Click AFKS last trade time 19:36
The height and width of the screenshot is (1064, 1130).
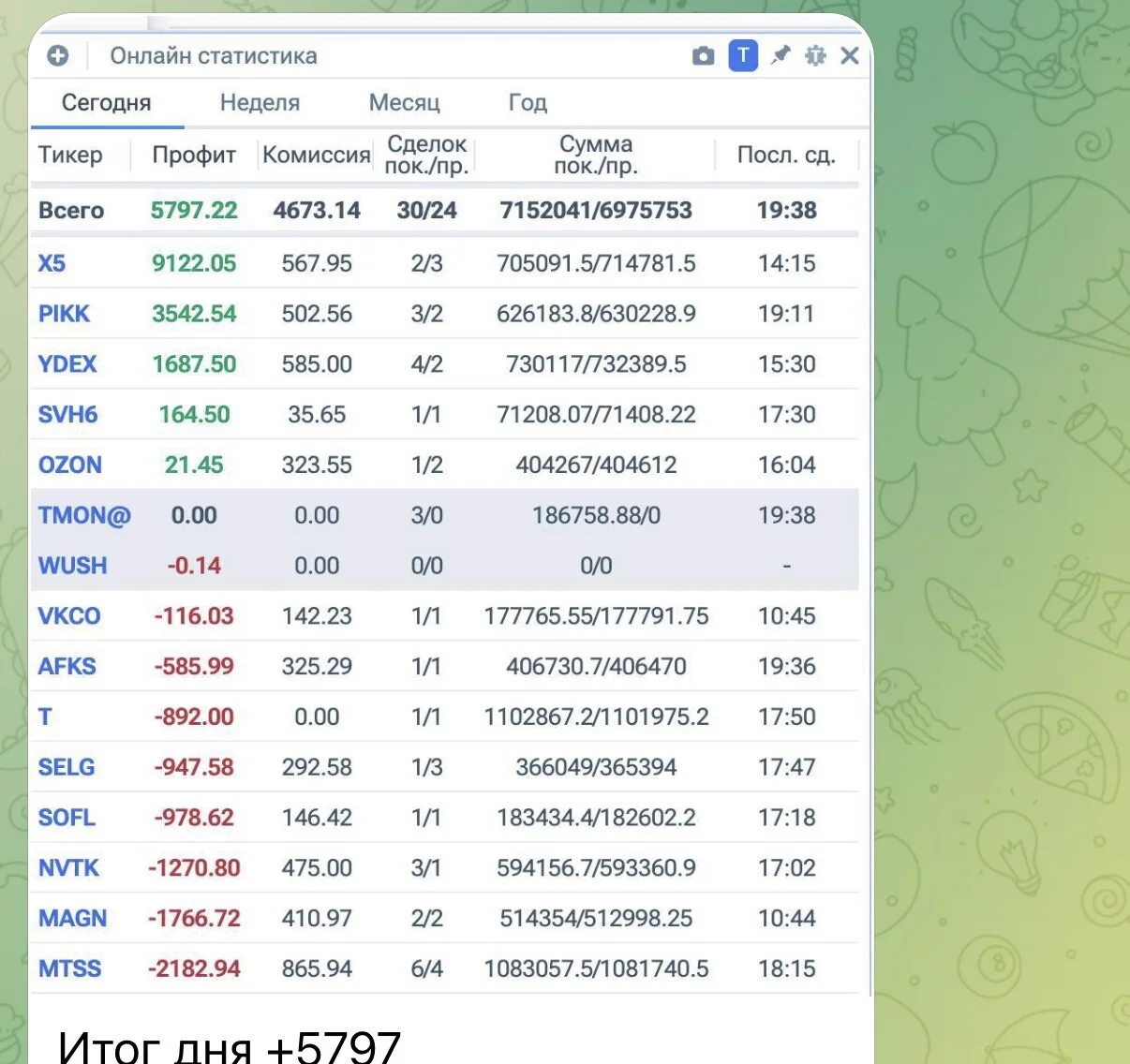[786, 667]
